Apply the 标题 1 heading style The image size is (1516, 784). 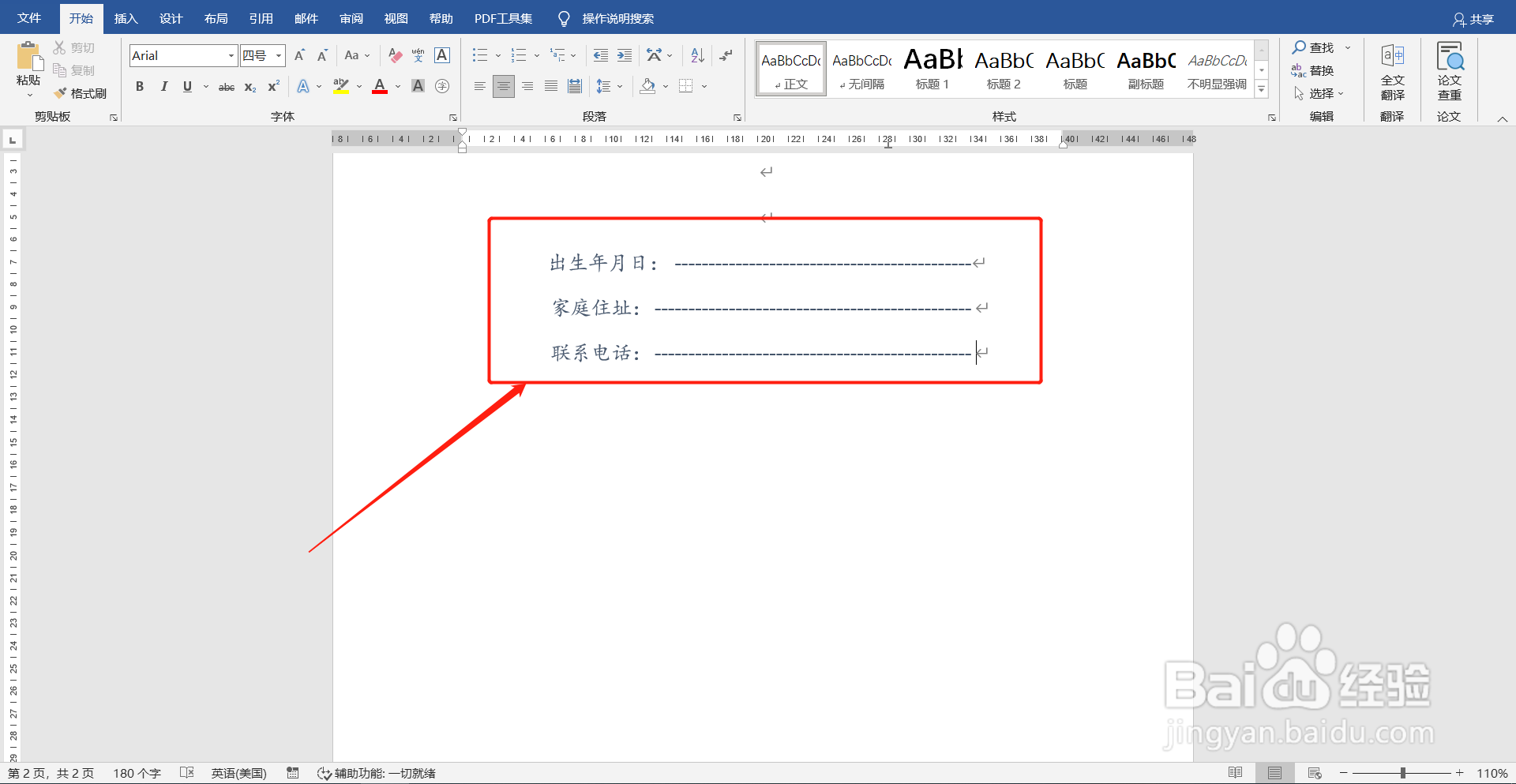(932, 69)
